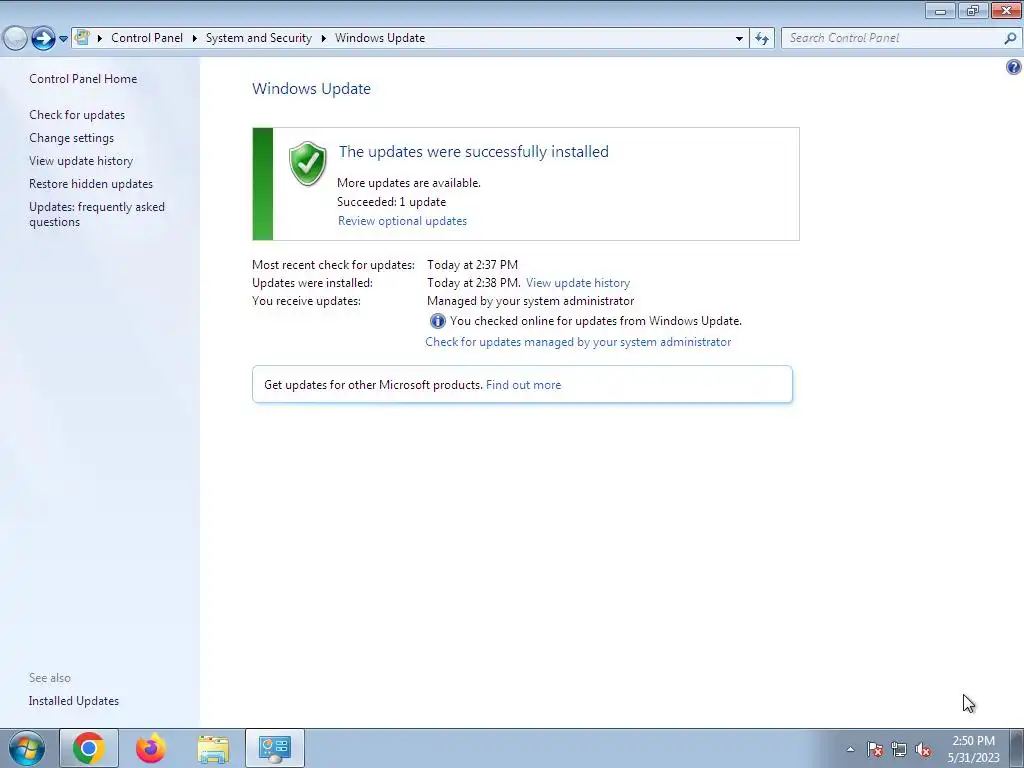Click the network tray icon
1024x768 pixels.
pyautogui.click(x=899, y=749)
